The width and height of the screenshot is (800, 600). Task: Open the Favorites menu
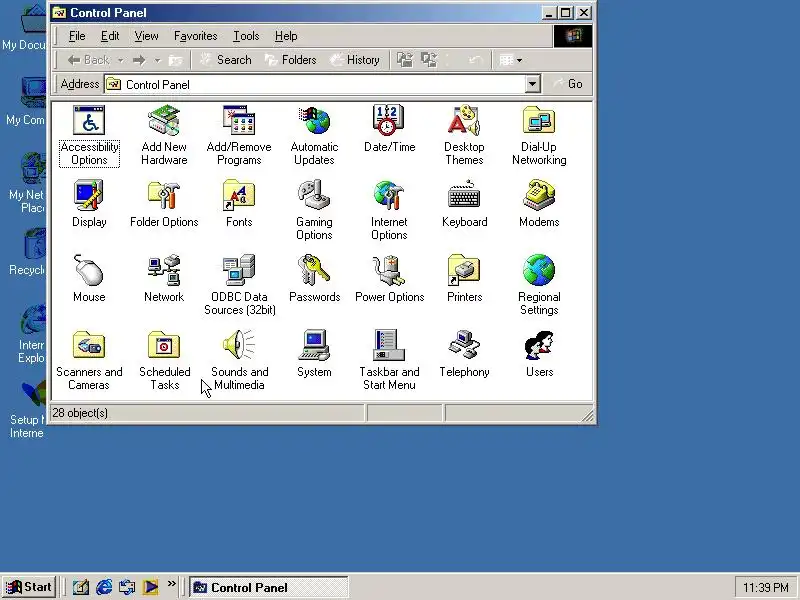tap(195, 36)
